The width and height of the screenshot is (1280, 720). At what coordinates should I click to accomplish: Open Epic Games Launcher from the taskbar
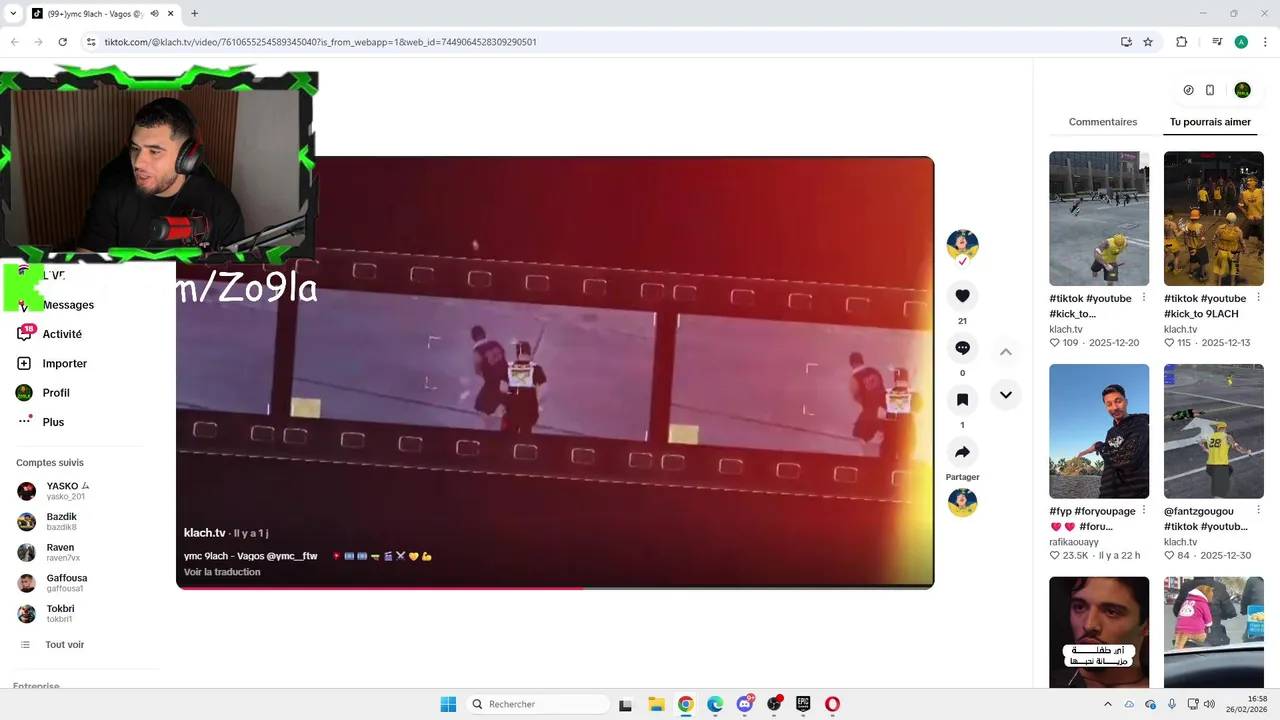tap(803, 704)
